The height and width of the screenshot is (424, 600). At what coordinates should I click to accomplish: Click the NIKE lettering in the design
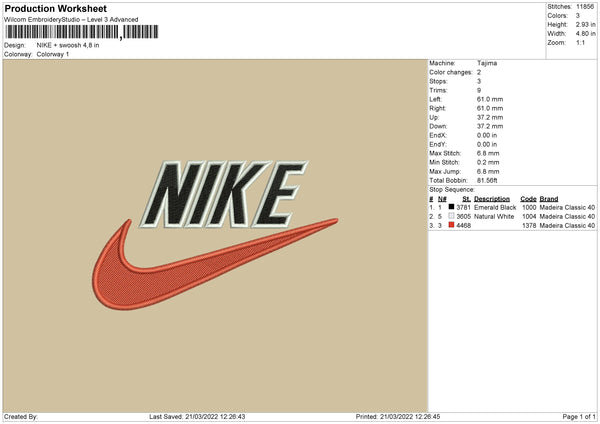[224, 194]
